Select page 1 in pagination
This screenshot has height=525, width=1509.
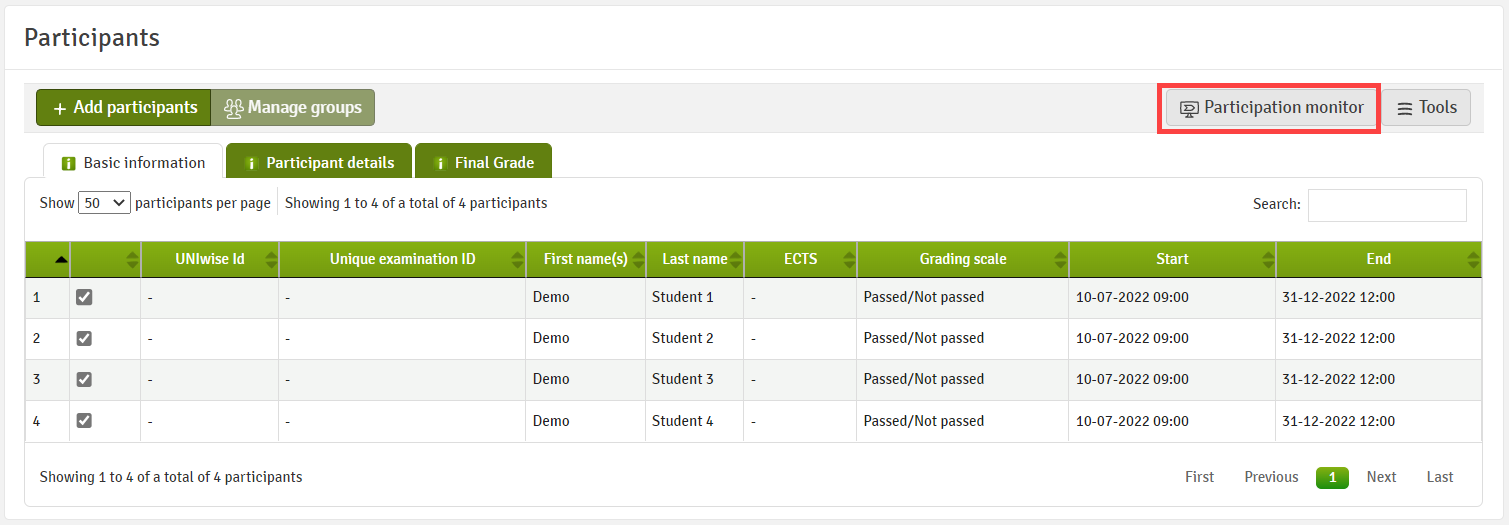[x=1332, y=477]
